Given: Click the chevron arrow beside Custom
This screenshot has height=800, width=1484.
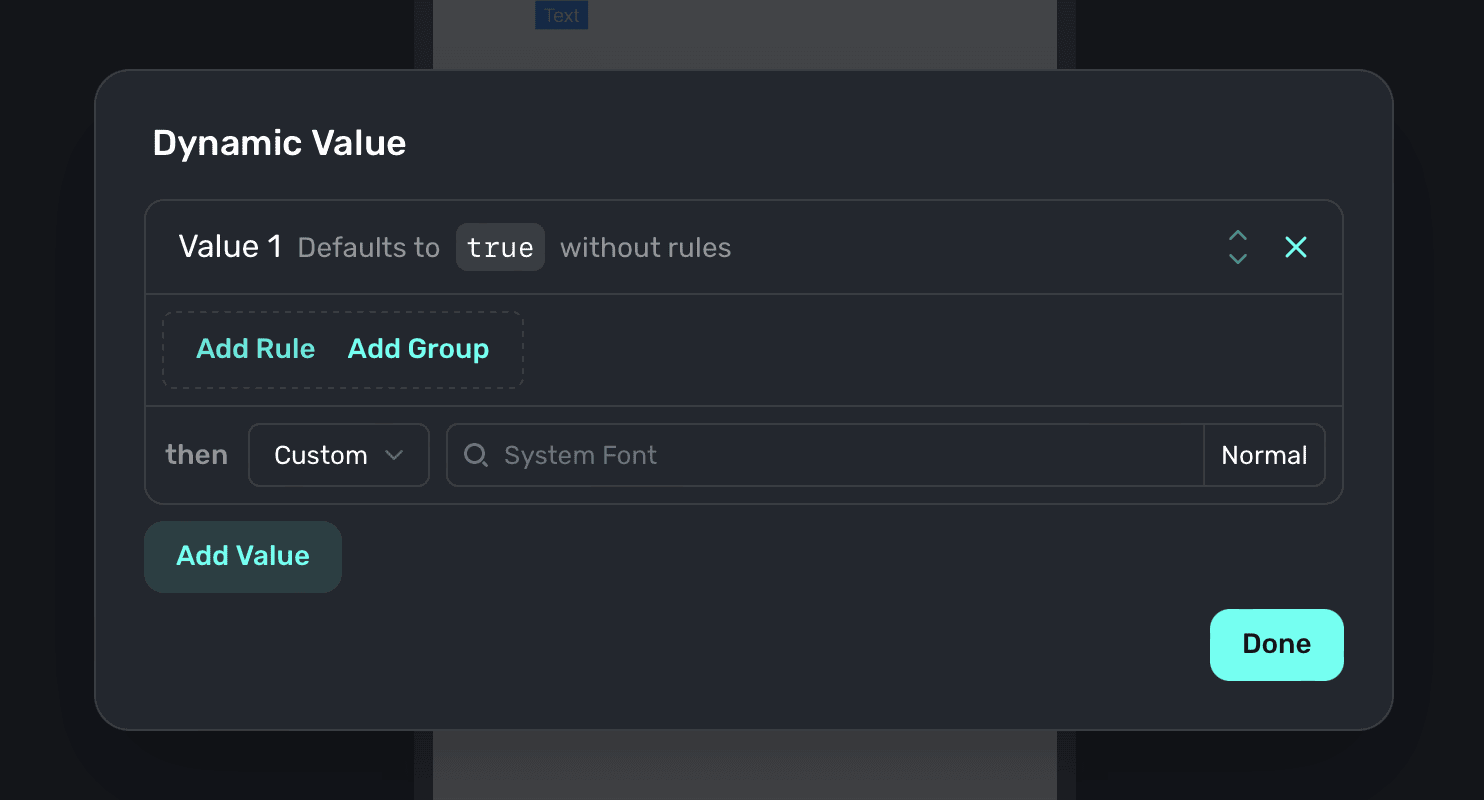Looking at the screenshot, I should (x=394, y=456).
